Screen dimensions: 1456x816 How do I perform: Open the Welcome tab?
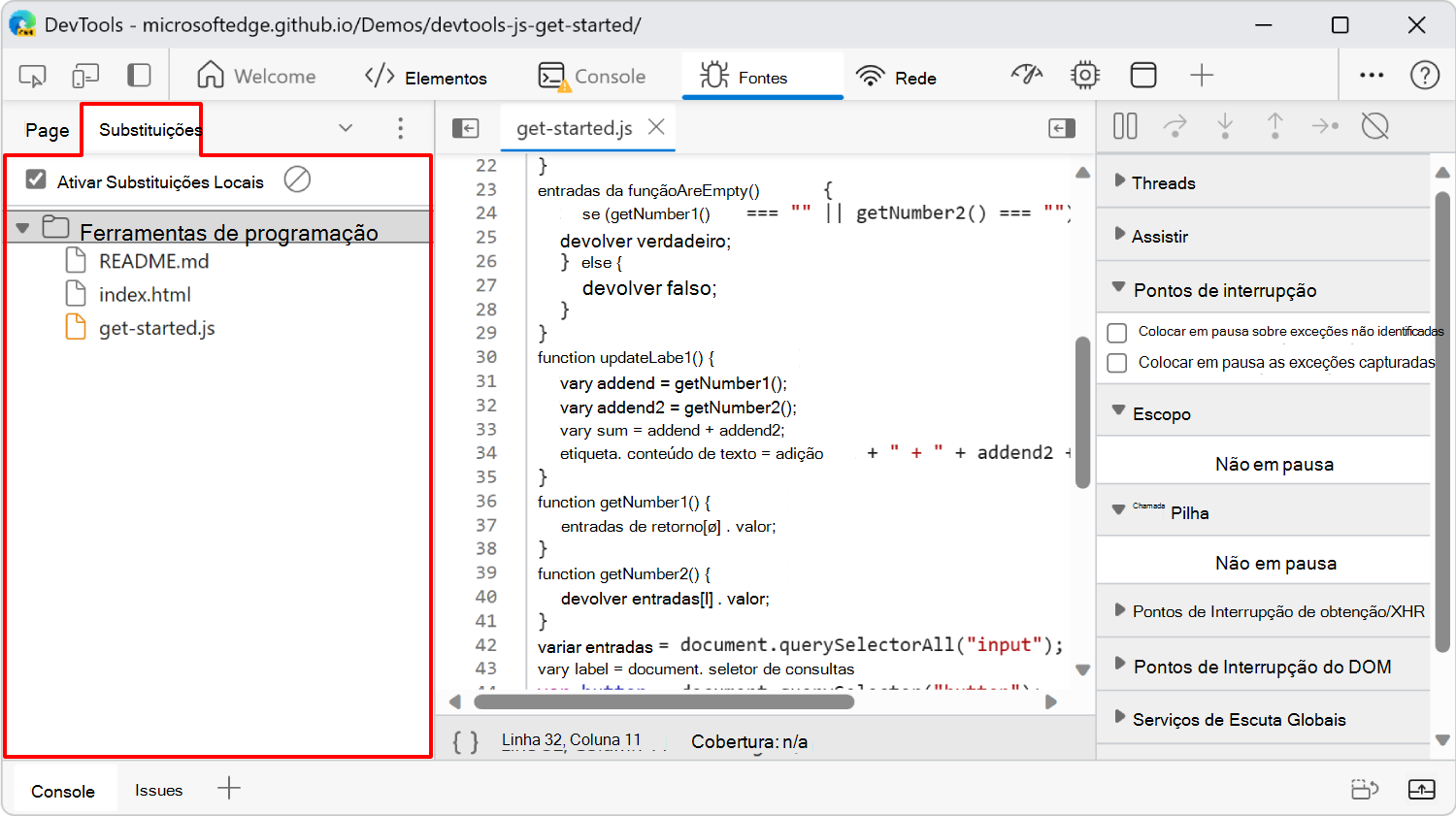click(x=256, y=76)
